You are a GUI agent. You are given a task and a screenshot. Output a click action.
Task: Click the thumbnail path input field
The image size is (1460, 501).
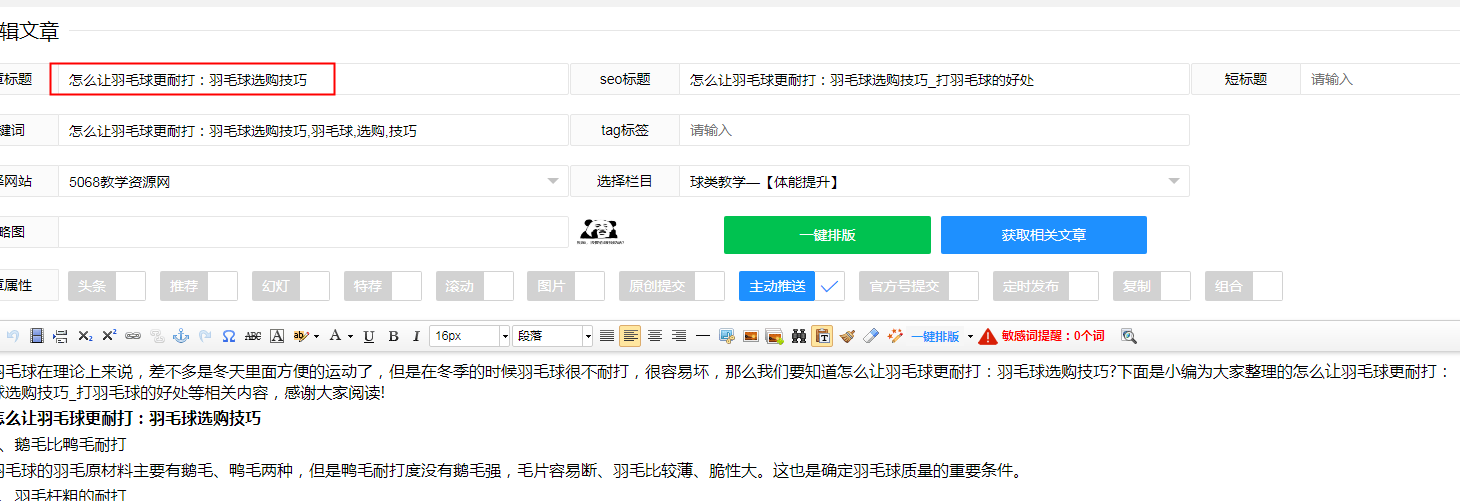coord(313,232)
